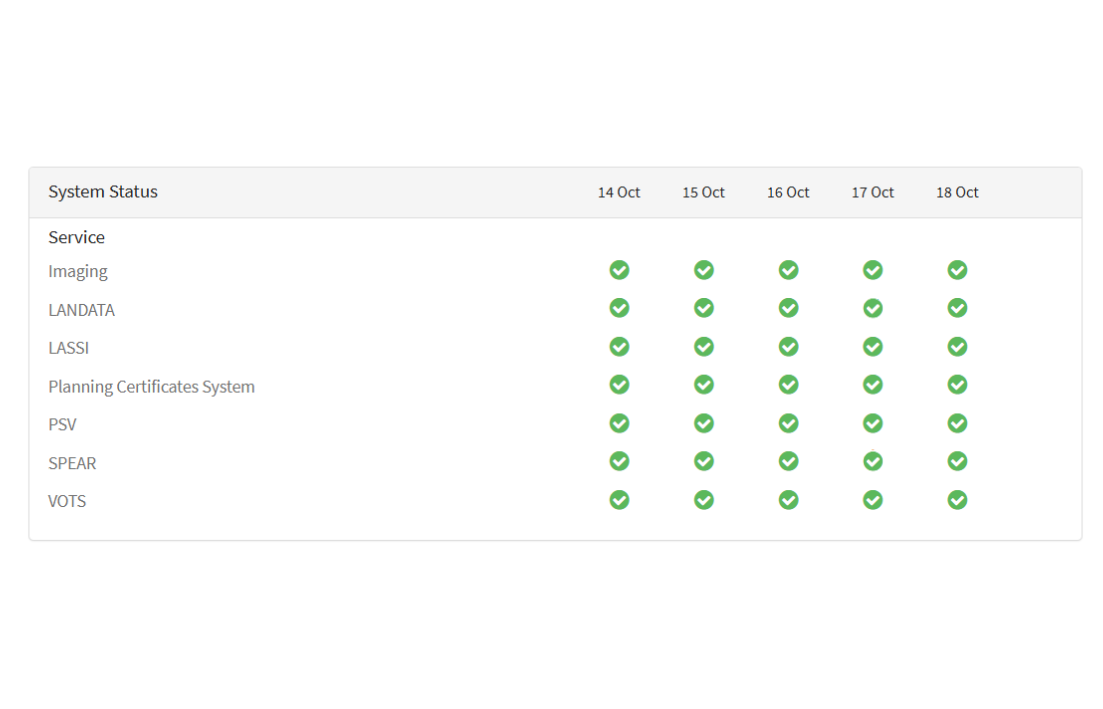Click Imaging status icon for 14 Oct
Screen dimensions: 1103x709
coord(619,270)
